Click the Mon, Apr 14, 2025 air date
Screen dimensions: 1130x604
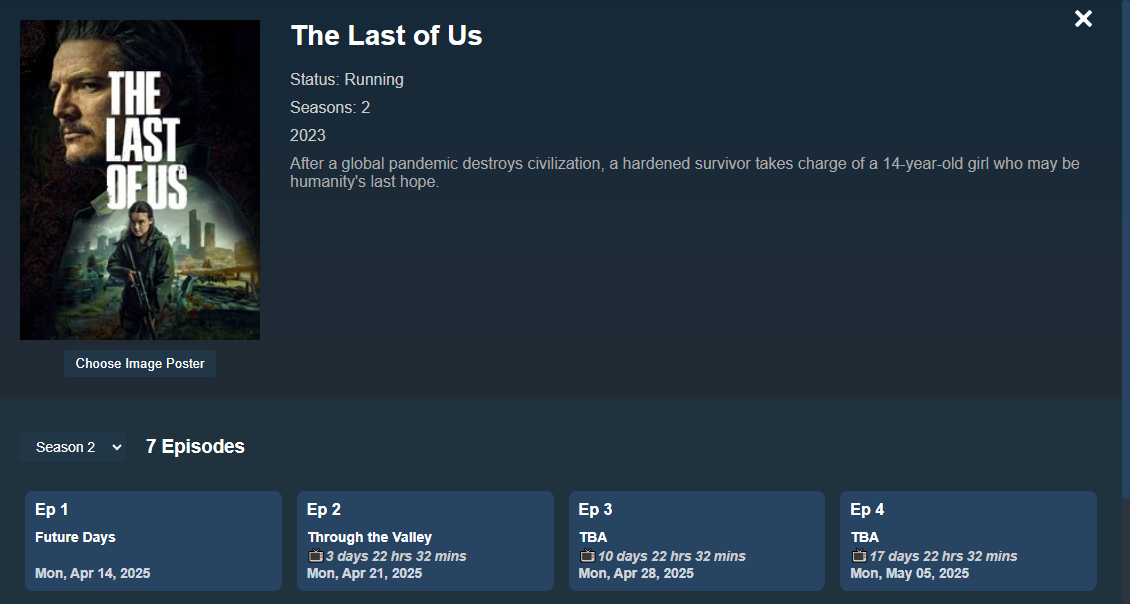(93, 573)
